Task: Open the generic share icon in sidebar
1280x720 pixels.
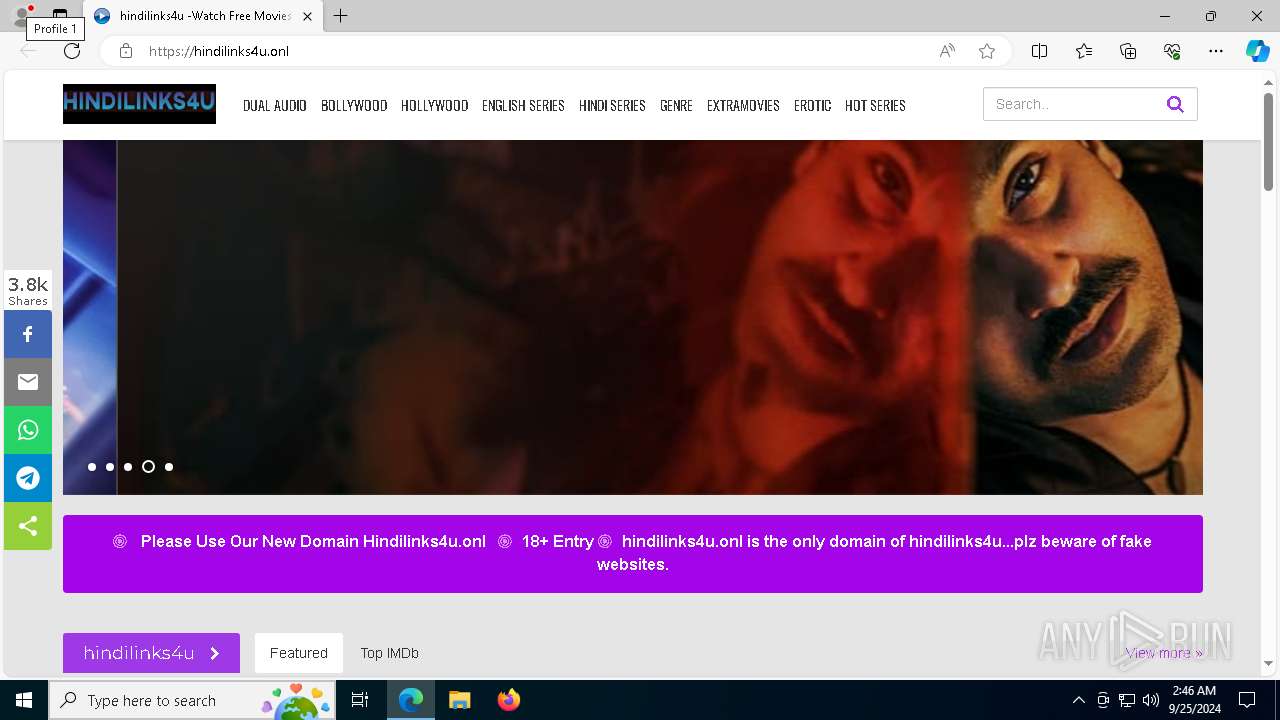Action: point(28,526)
